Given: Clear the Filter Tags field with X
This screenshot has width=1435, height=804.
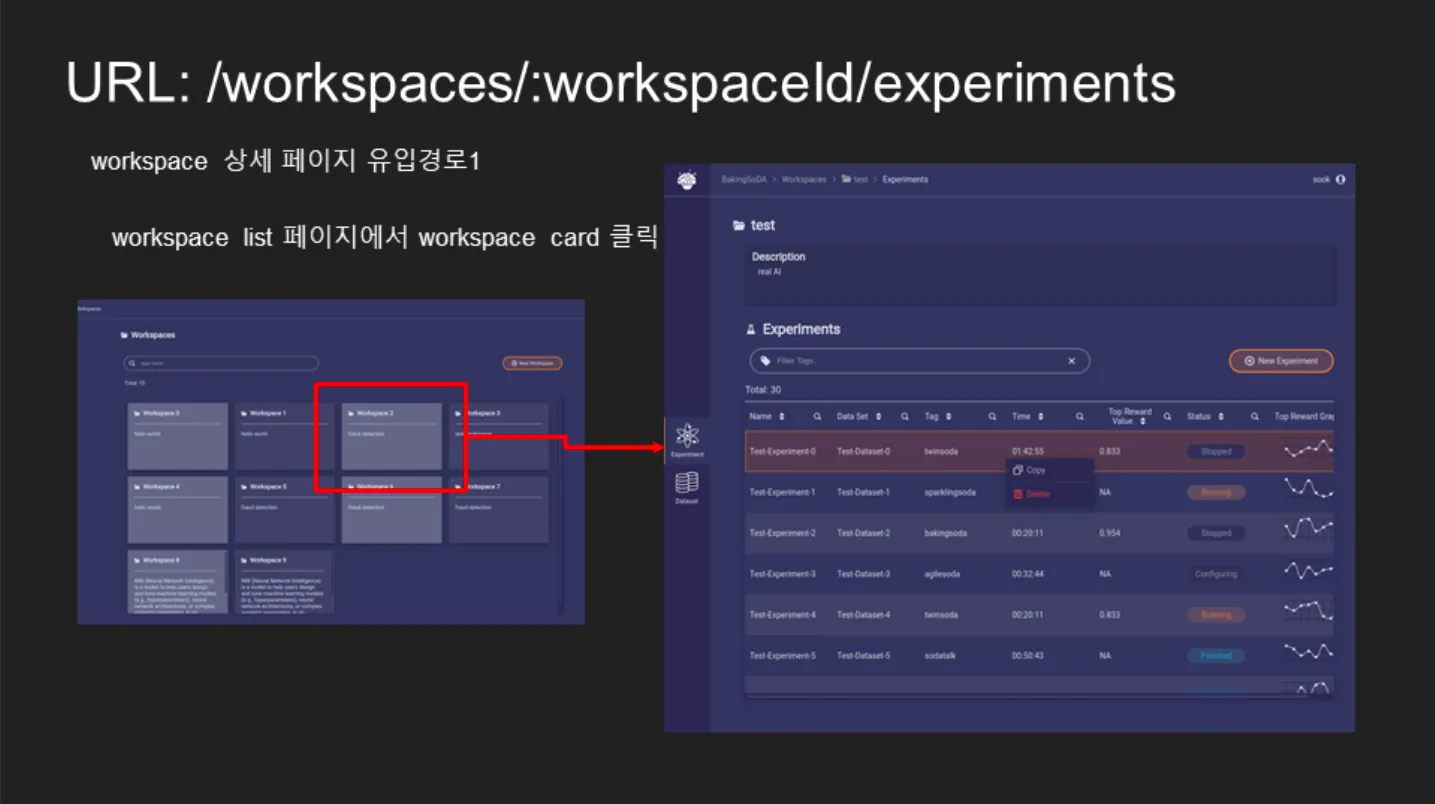Looking at the screenshot, I should [x=1071, y=361].
